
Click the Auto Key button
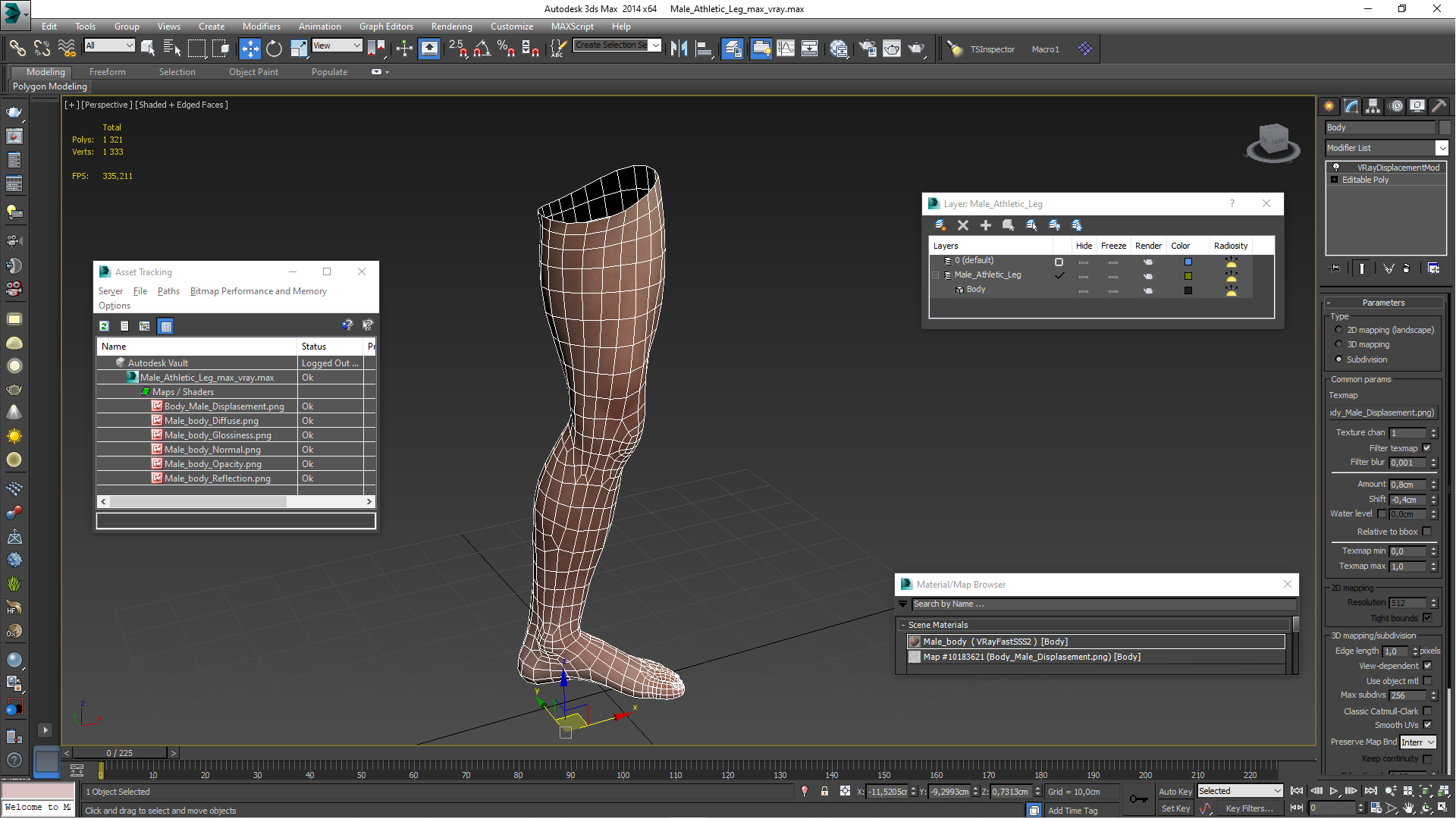click(x=1175, y=791)
